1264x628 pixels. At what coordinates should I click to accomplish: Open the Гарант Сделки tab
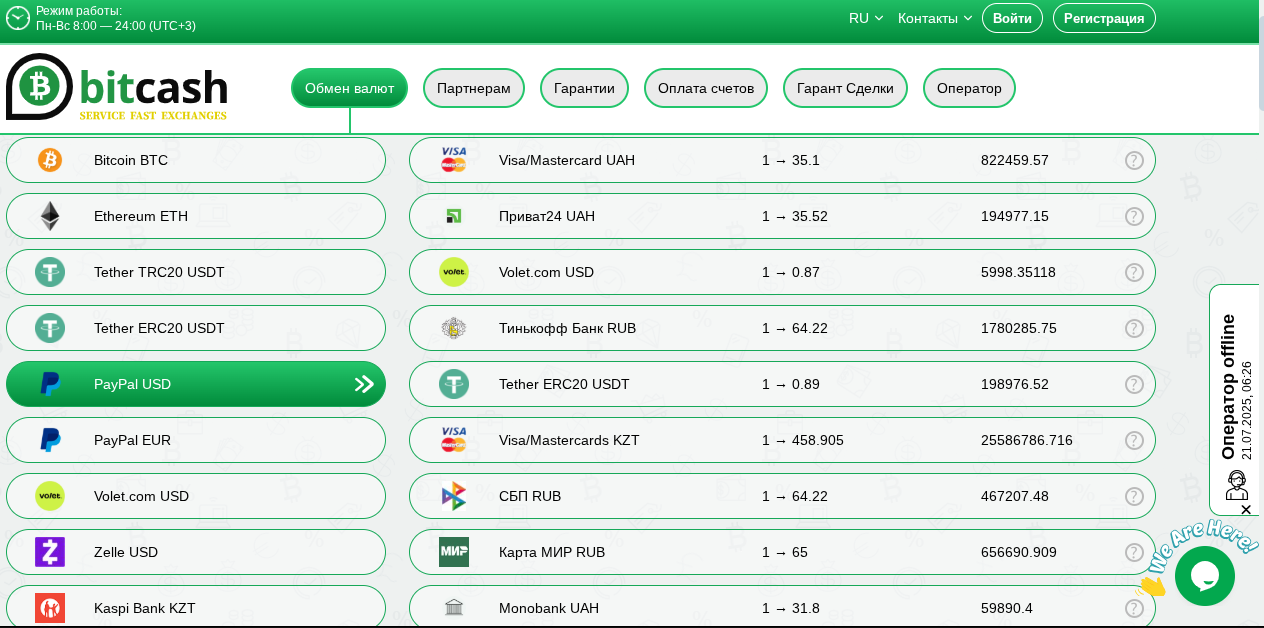click(x=845, y=88)
